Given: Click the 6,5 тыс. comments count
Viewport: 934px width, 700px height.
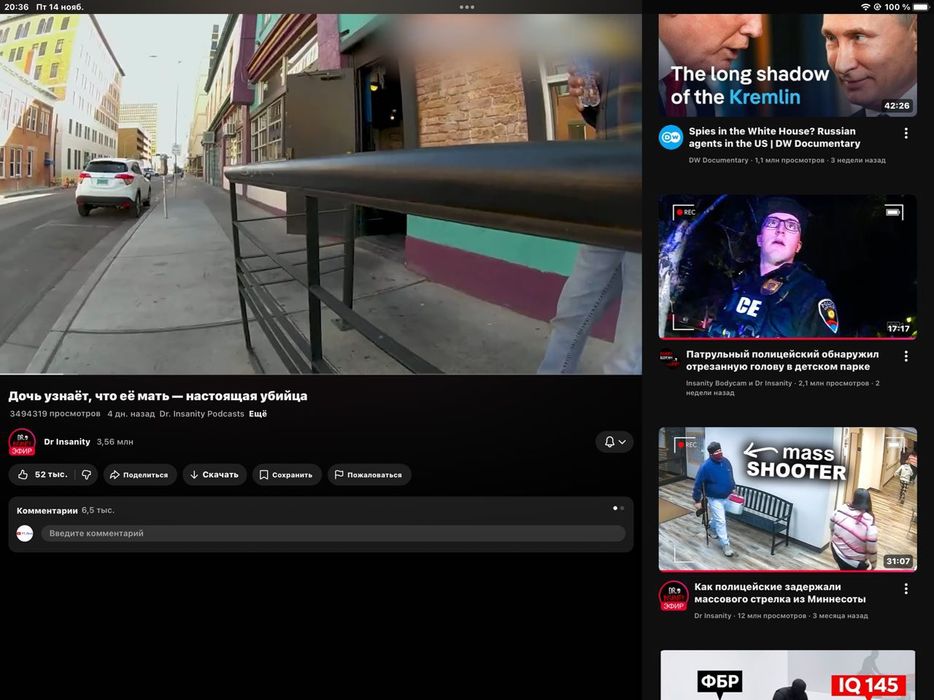Looking at the screenshot, I should [x=98, y=511].
